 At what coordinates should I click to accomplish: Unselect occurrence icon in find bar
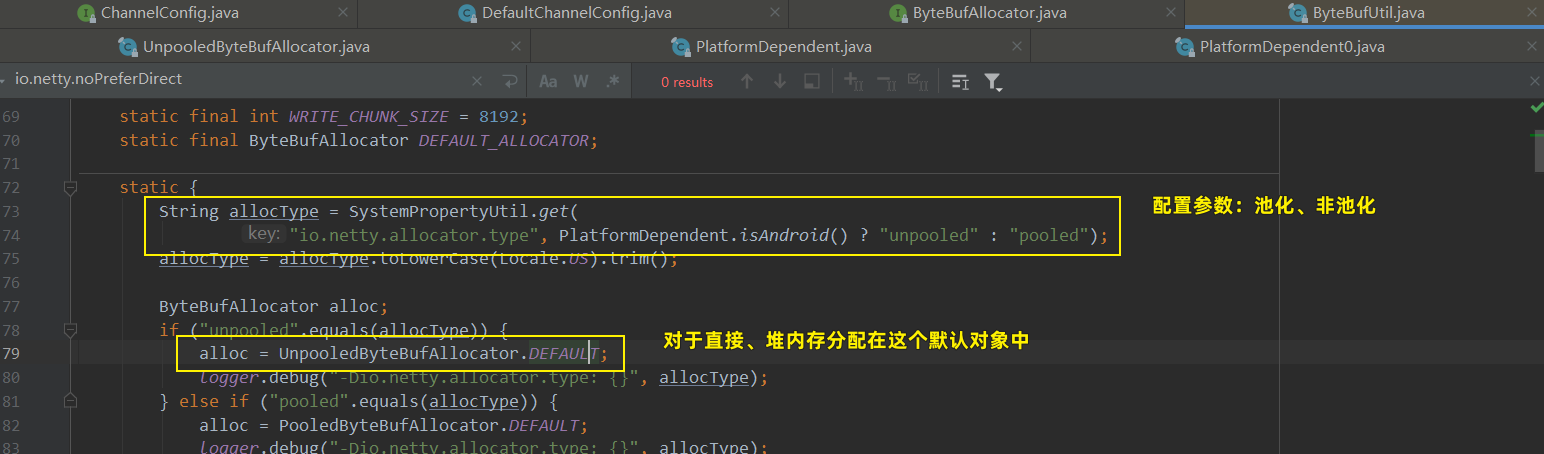(885, 81)
